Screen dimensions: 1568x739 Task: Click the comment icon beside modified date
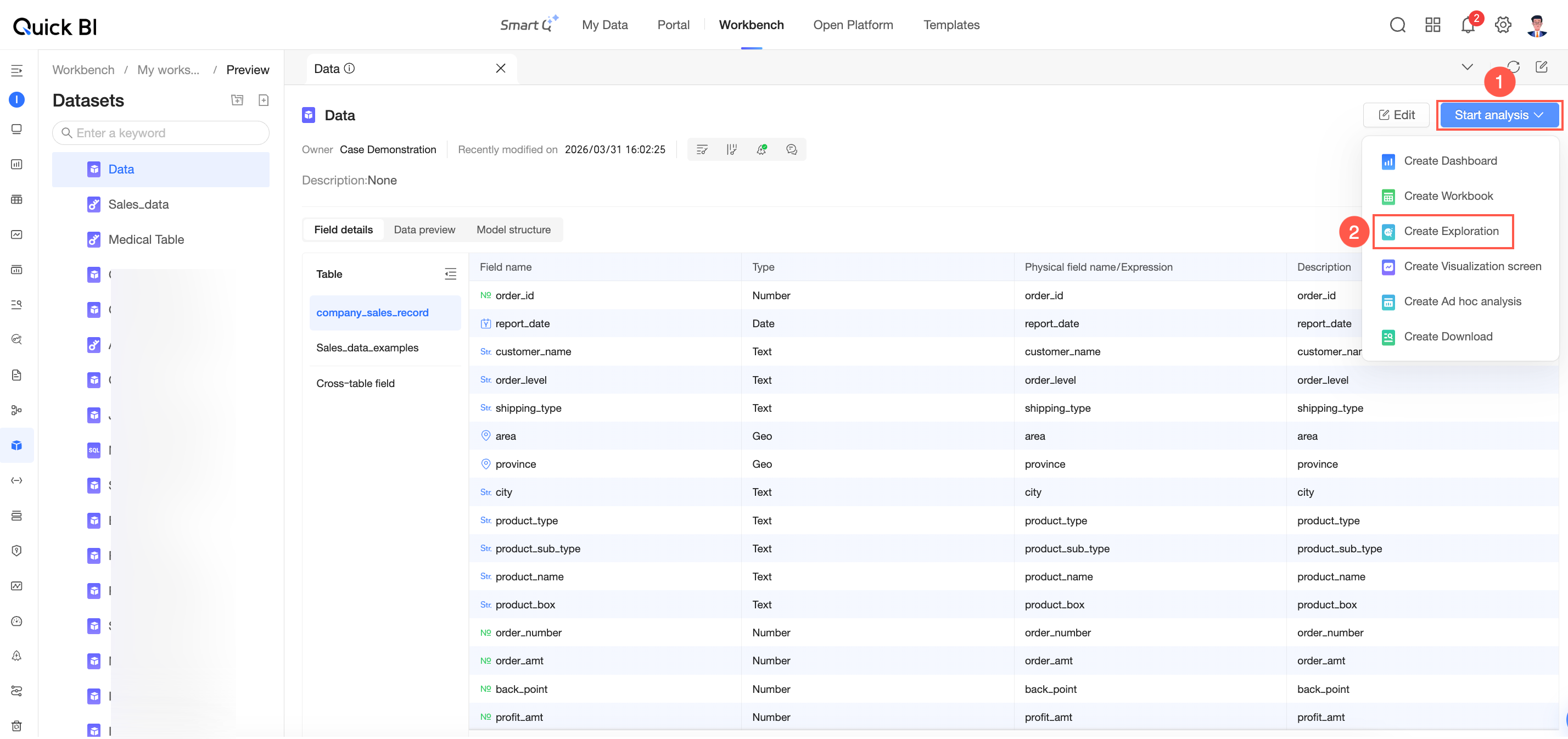[791, 150]
